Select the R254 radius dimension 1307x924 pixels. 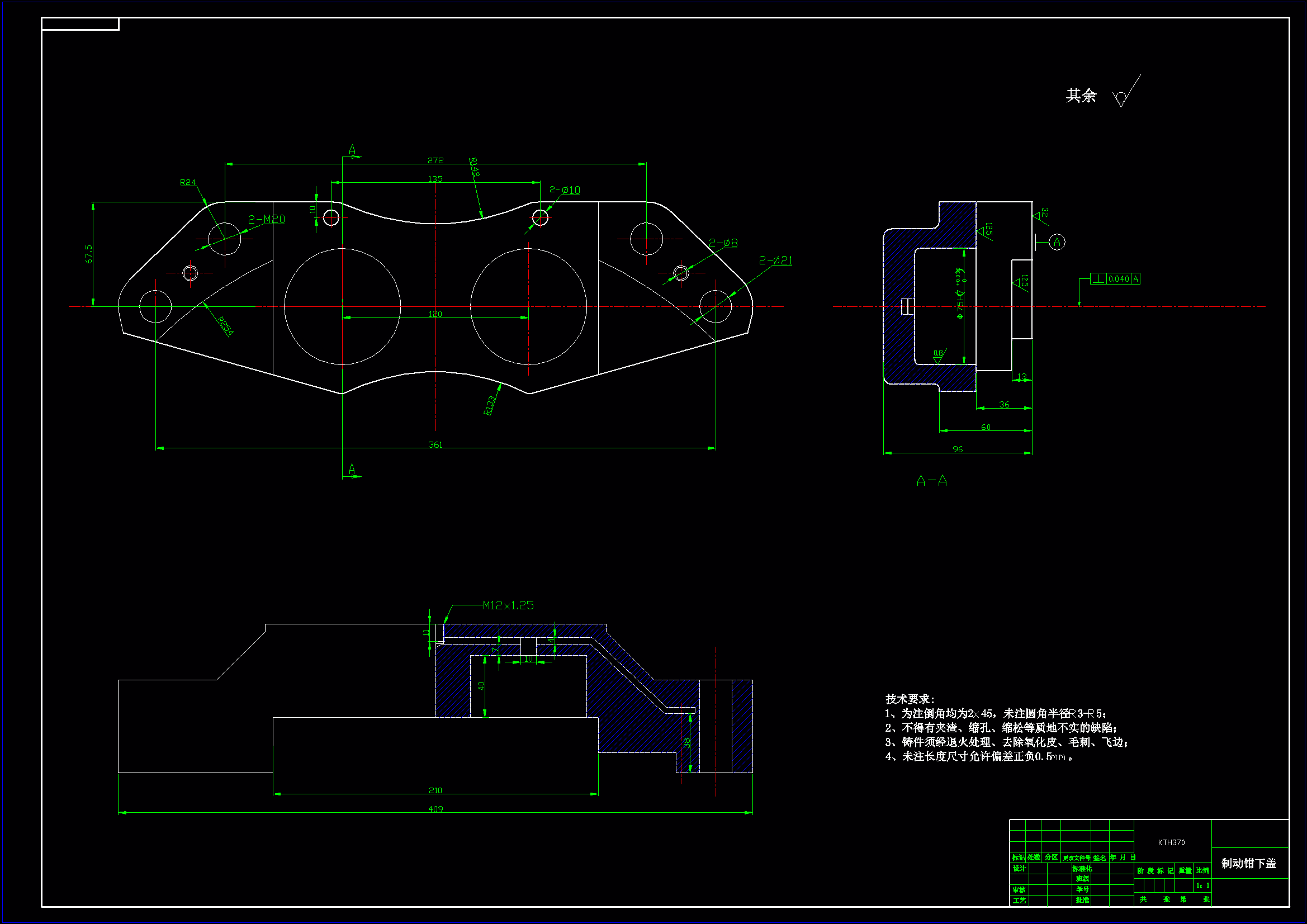[225, 326]
